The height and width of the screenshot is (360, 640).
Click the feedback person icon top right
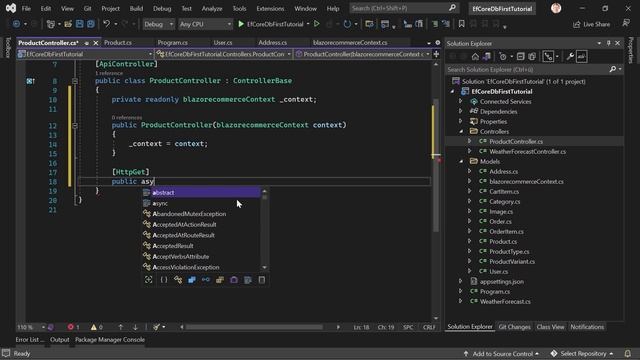(626, 24)
